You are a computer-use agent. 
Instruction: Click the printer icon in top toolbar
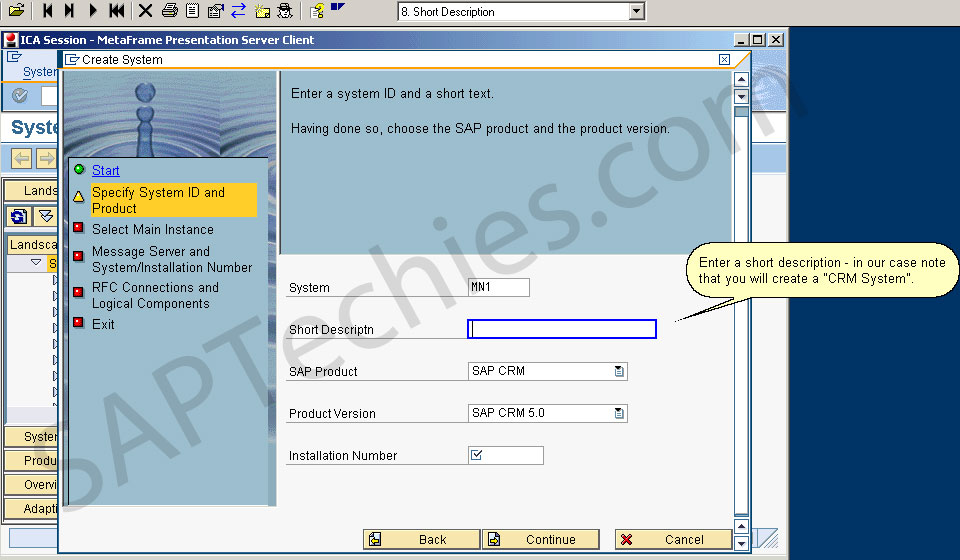point(170,10)
